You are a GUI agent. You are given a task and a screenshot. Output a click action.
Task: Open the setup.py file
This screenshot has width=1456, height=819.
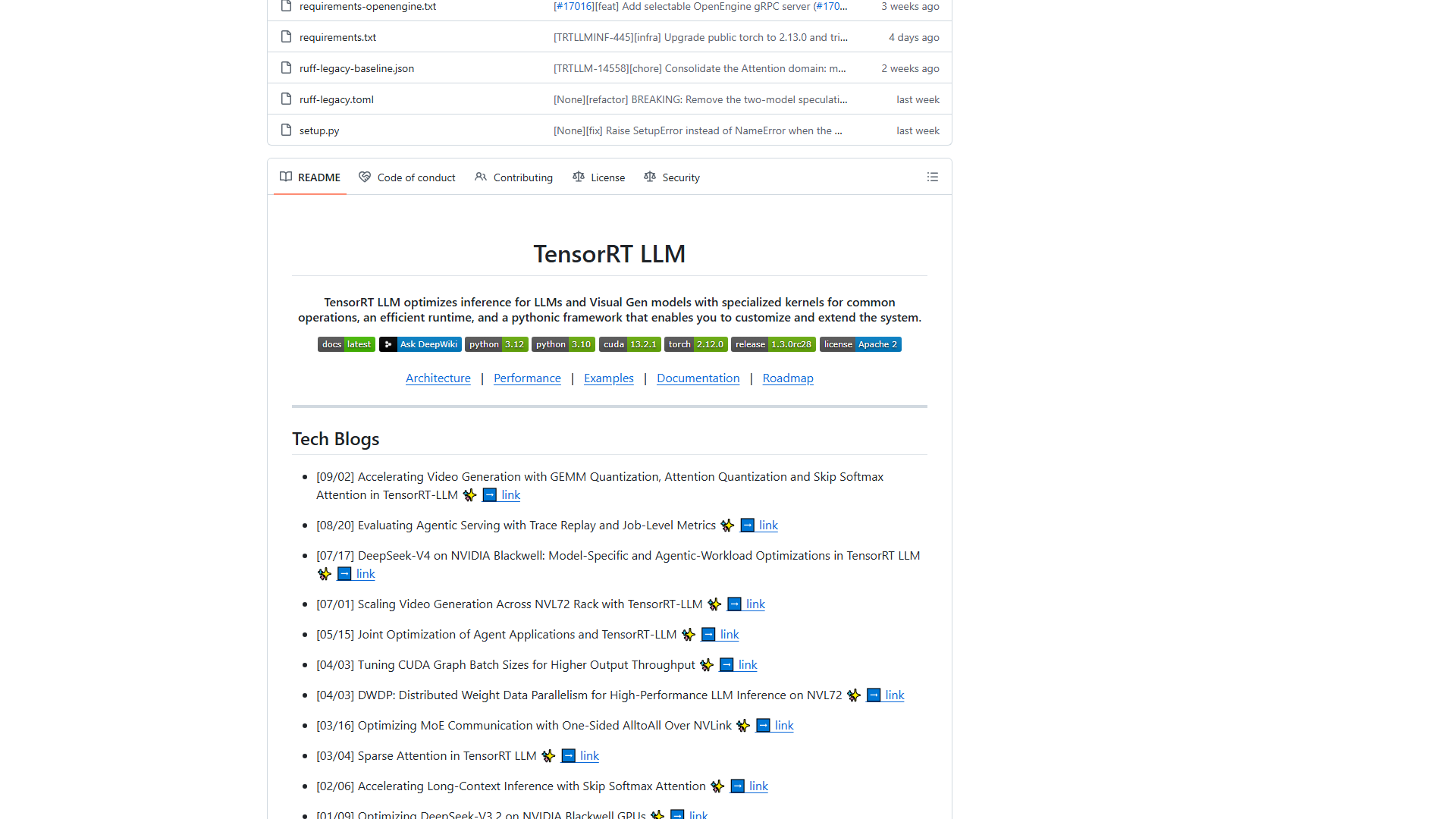[x=319, y=130]
